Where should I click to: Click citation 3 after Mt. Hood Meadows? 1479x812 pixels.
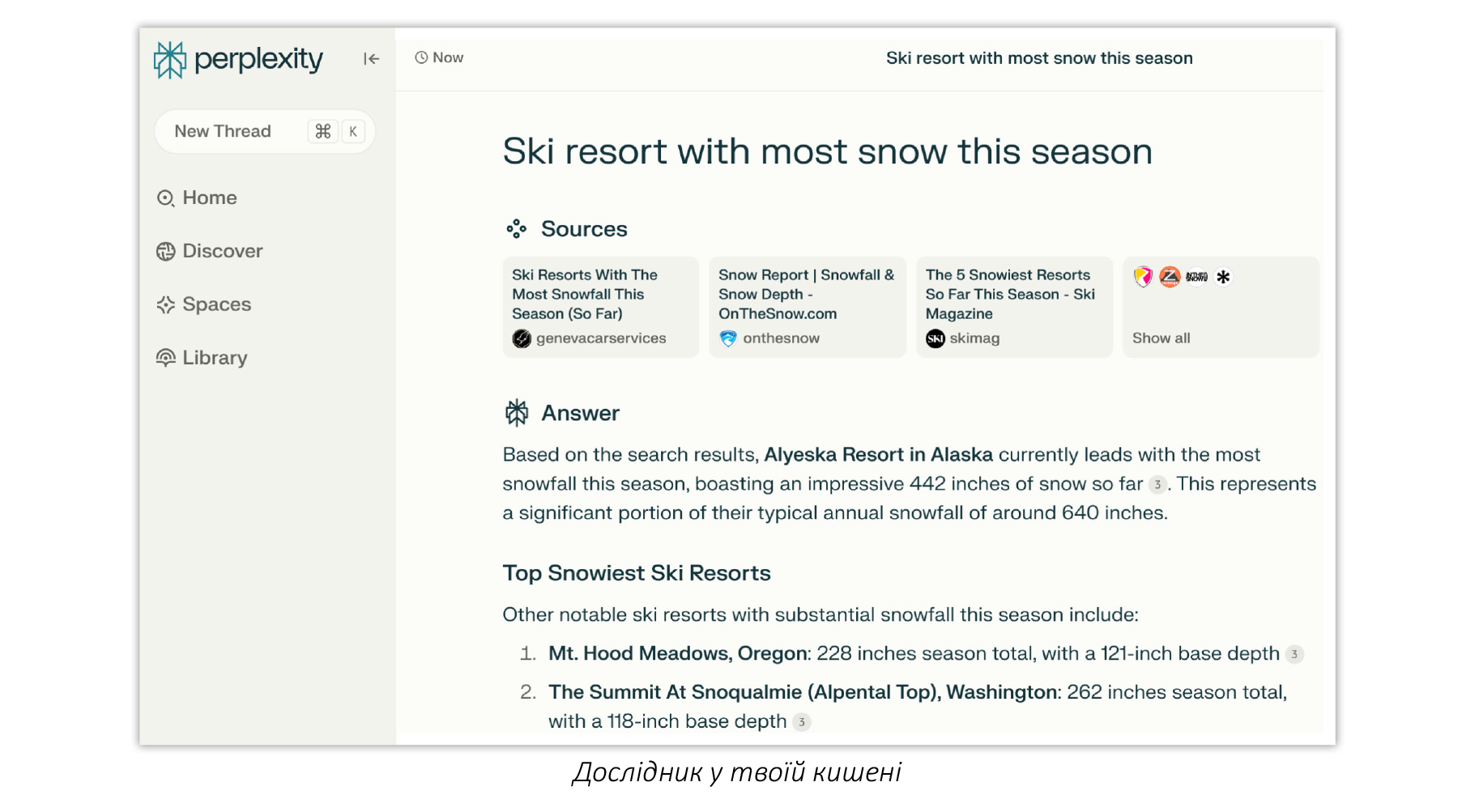tap(1294, 654)
